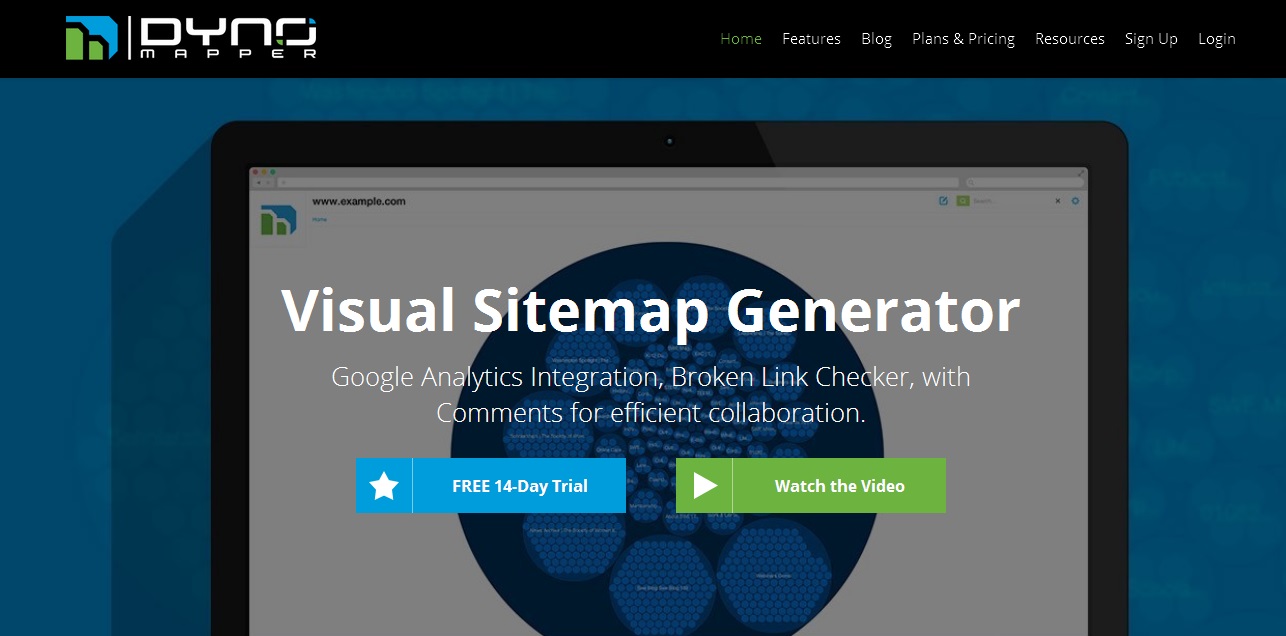The width and height of the screenshot is (1286, 636).
Task: Open the Resources menu
Action: (1070, 39)
